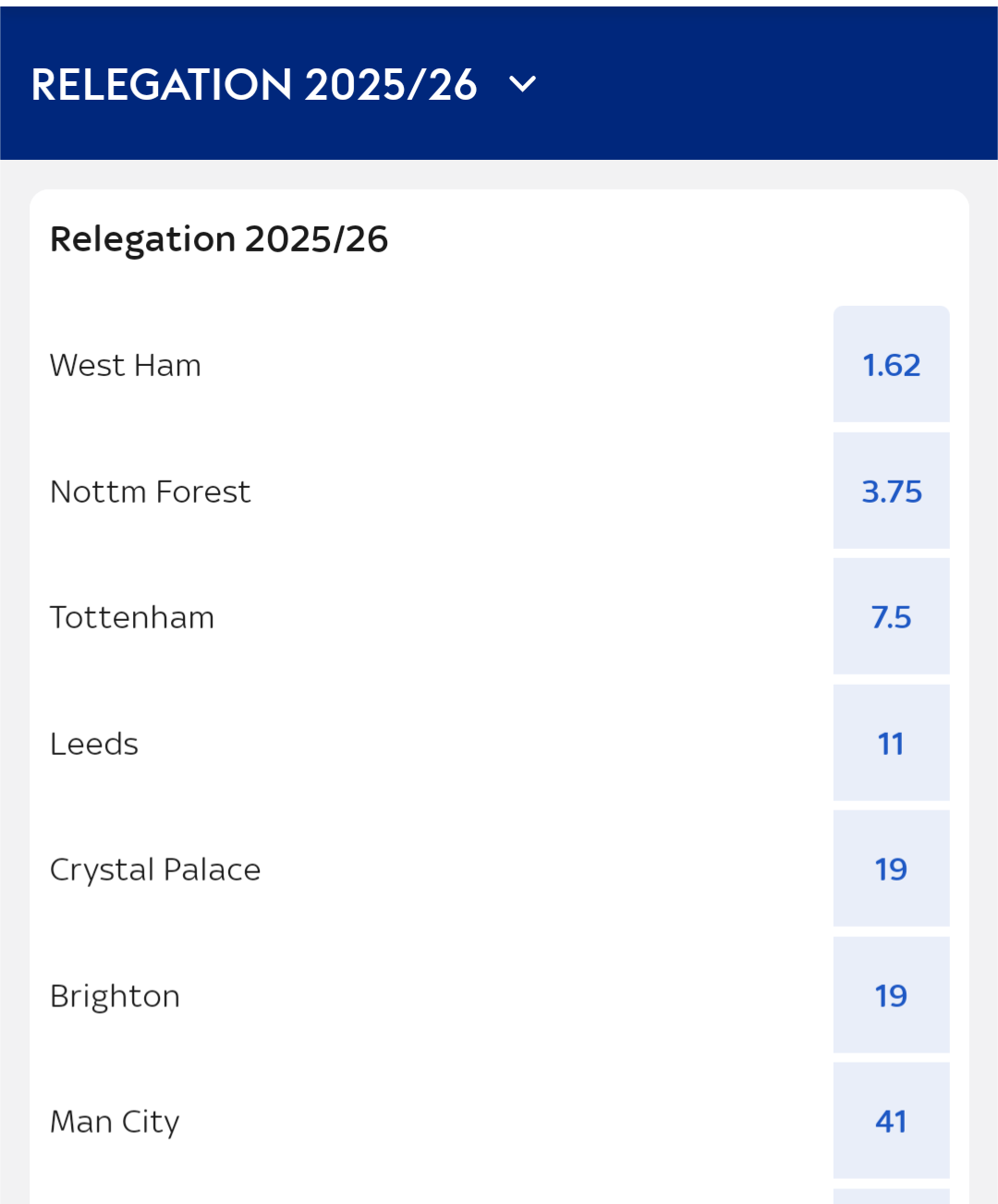Click the Crystal Palace team name
This screenshot has height=1204, width=998.
155,870
